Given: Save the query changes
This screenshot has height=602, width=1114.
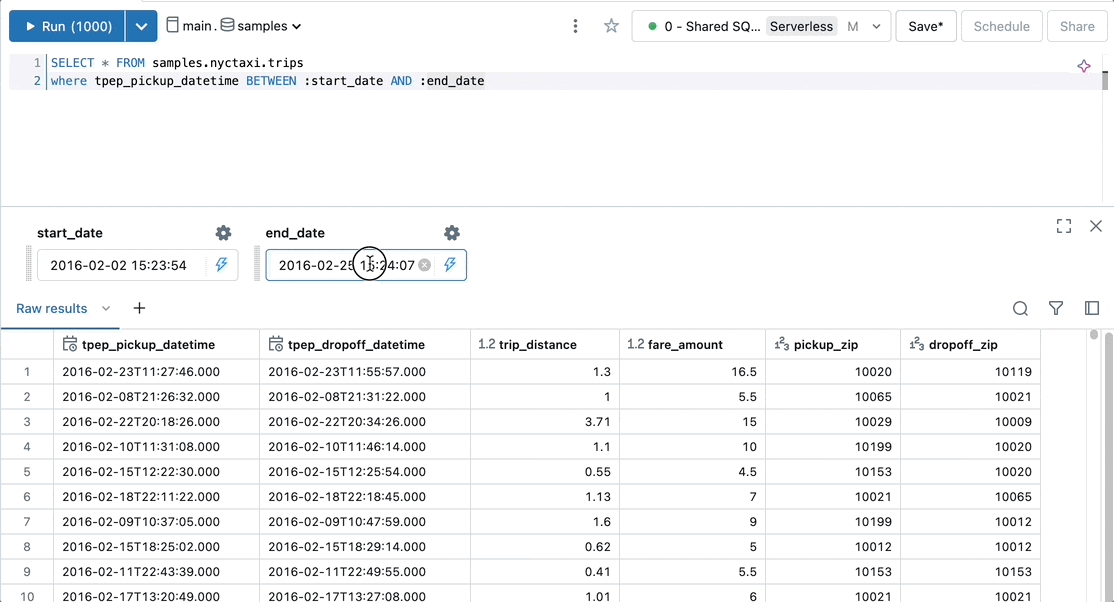Looking at the screenshot, I should pyautogui.click(x=926, y=26).
